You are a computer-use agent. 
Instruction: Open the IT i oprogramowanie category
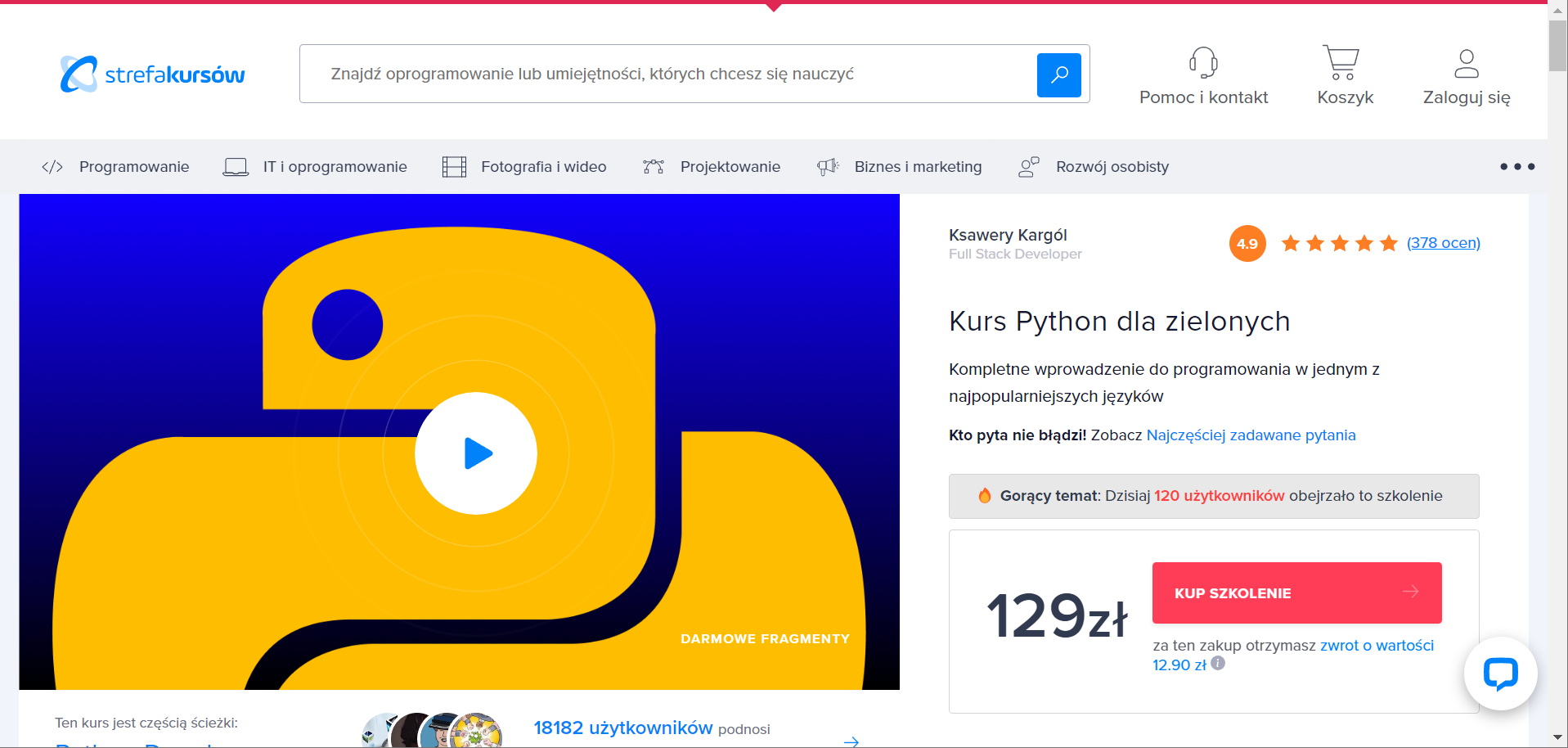(x=335, y=167)
